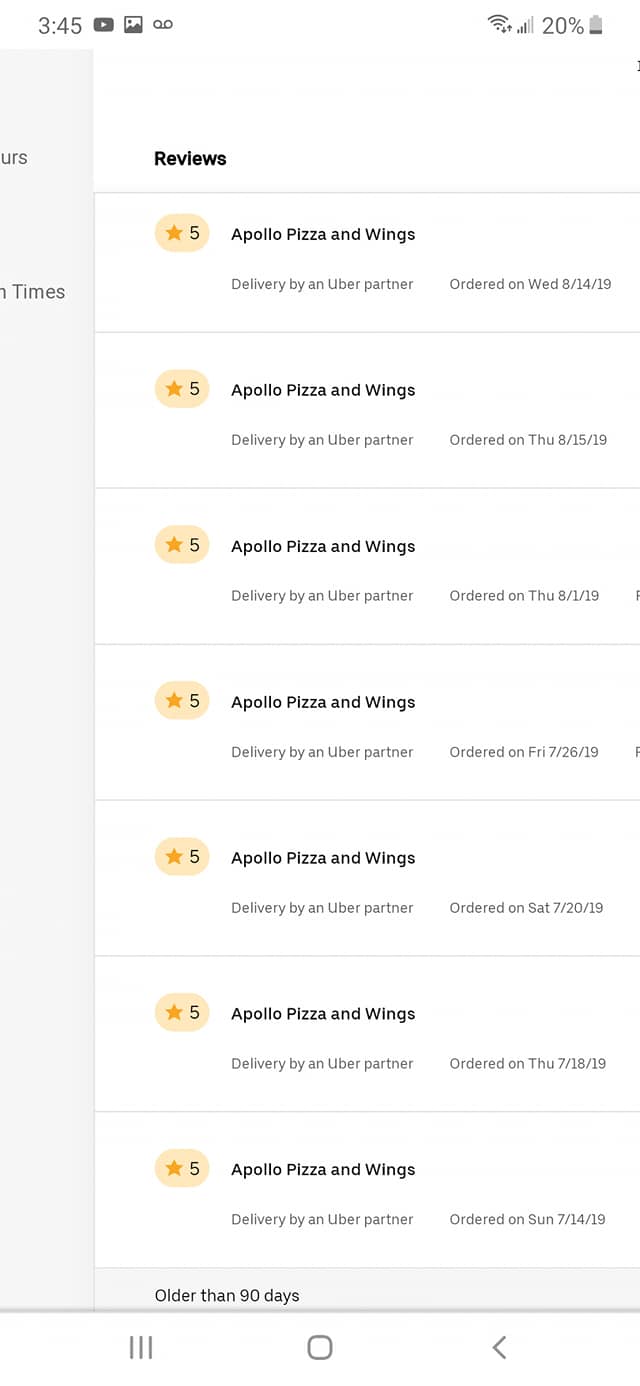This screenshot has width=640, height=1386.
Task: Tap the 'Older than 90 days' section header
Action: pyautogui.click(x=227, y=1295)
